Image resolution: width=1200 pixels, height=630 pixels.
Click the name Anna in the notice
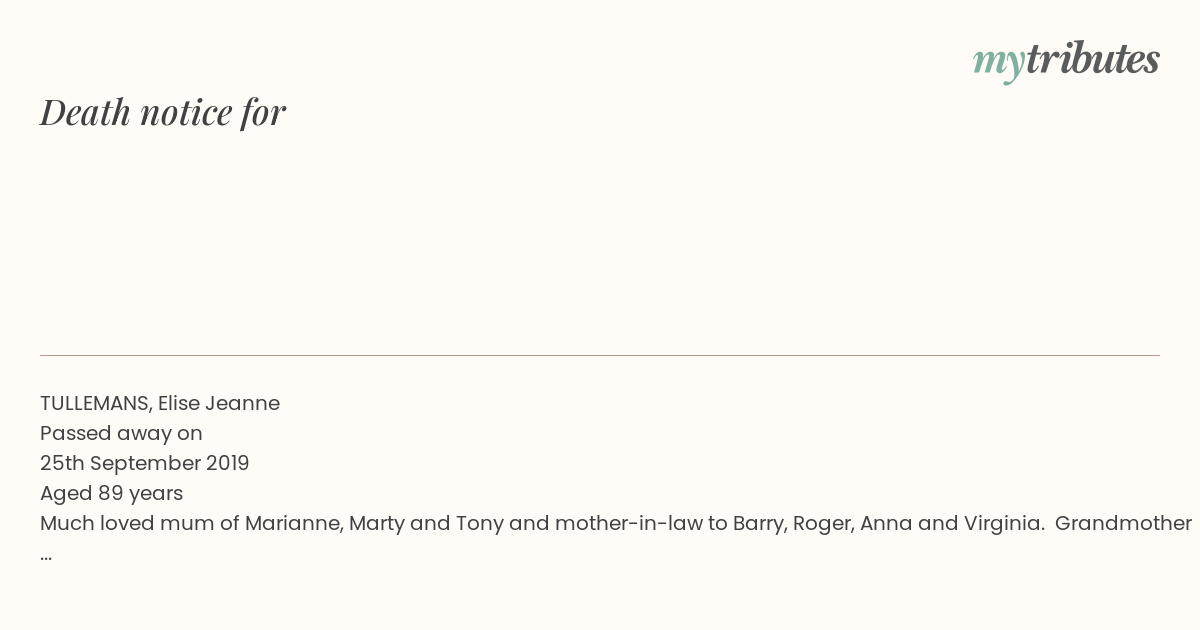pos(885,523)
